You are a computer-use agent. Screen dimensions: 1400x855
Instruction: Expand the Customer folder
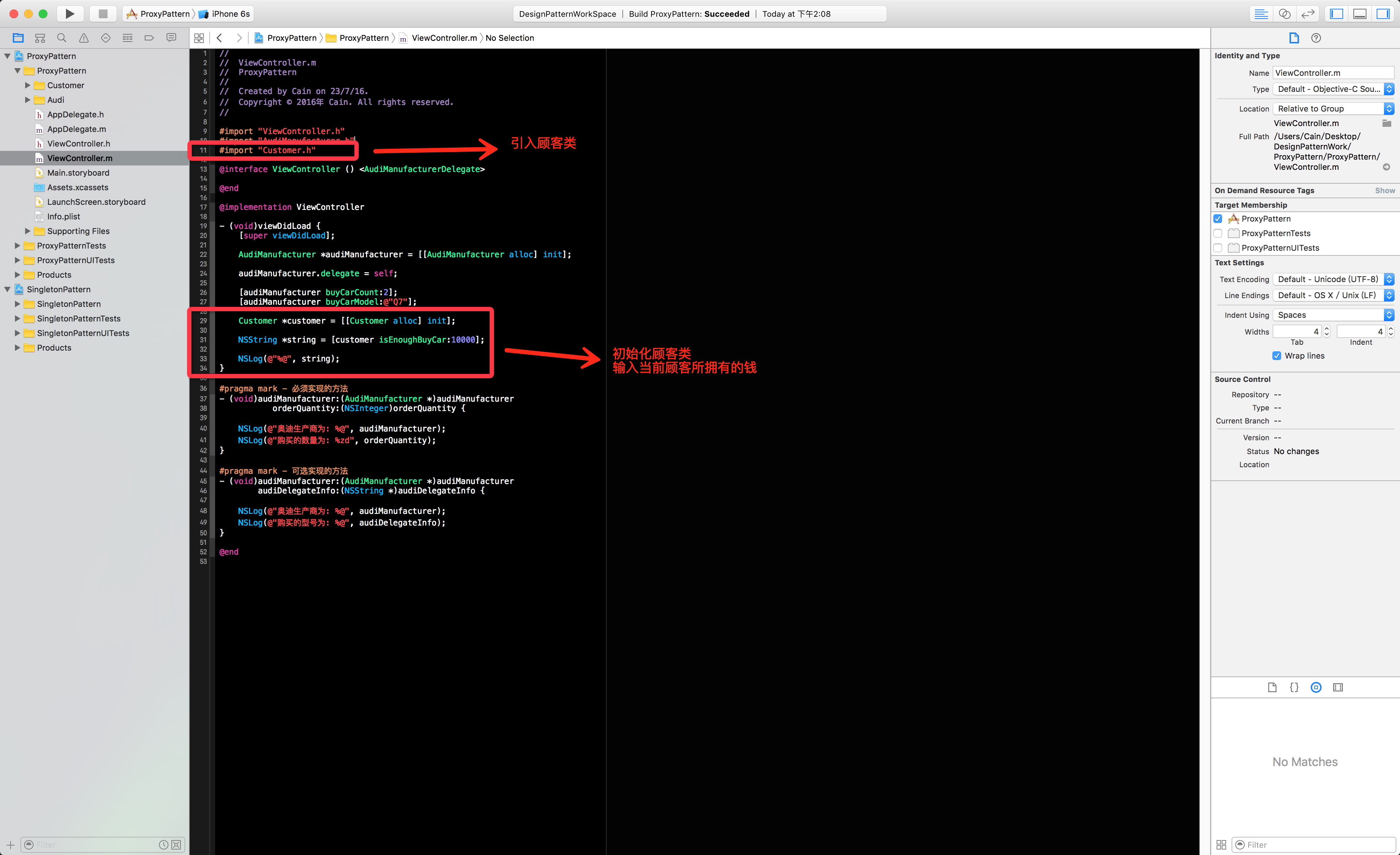pos(27,85)
